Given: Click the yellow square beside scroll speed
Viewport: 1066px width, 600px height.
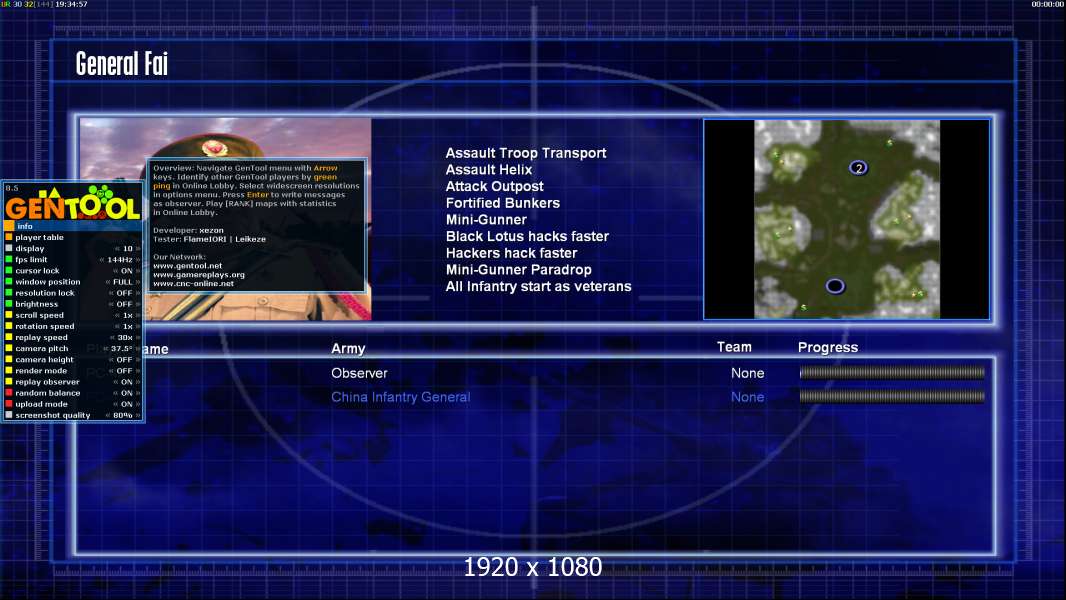Looking at the screenshot, I should (9, 315).
